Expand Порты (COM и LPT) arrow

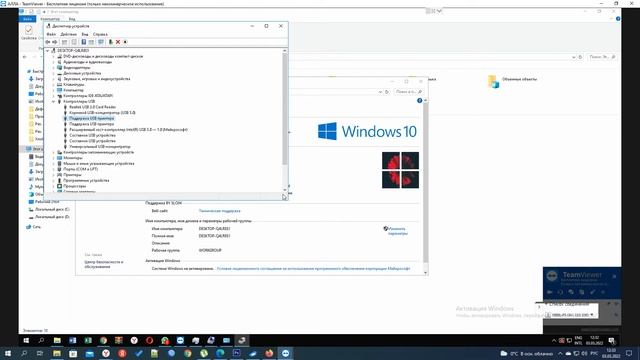[x=53, y=169]
